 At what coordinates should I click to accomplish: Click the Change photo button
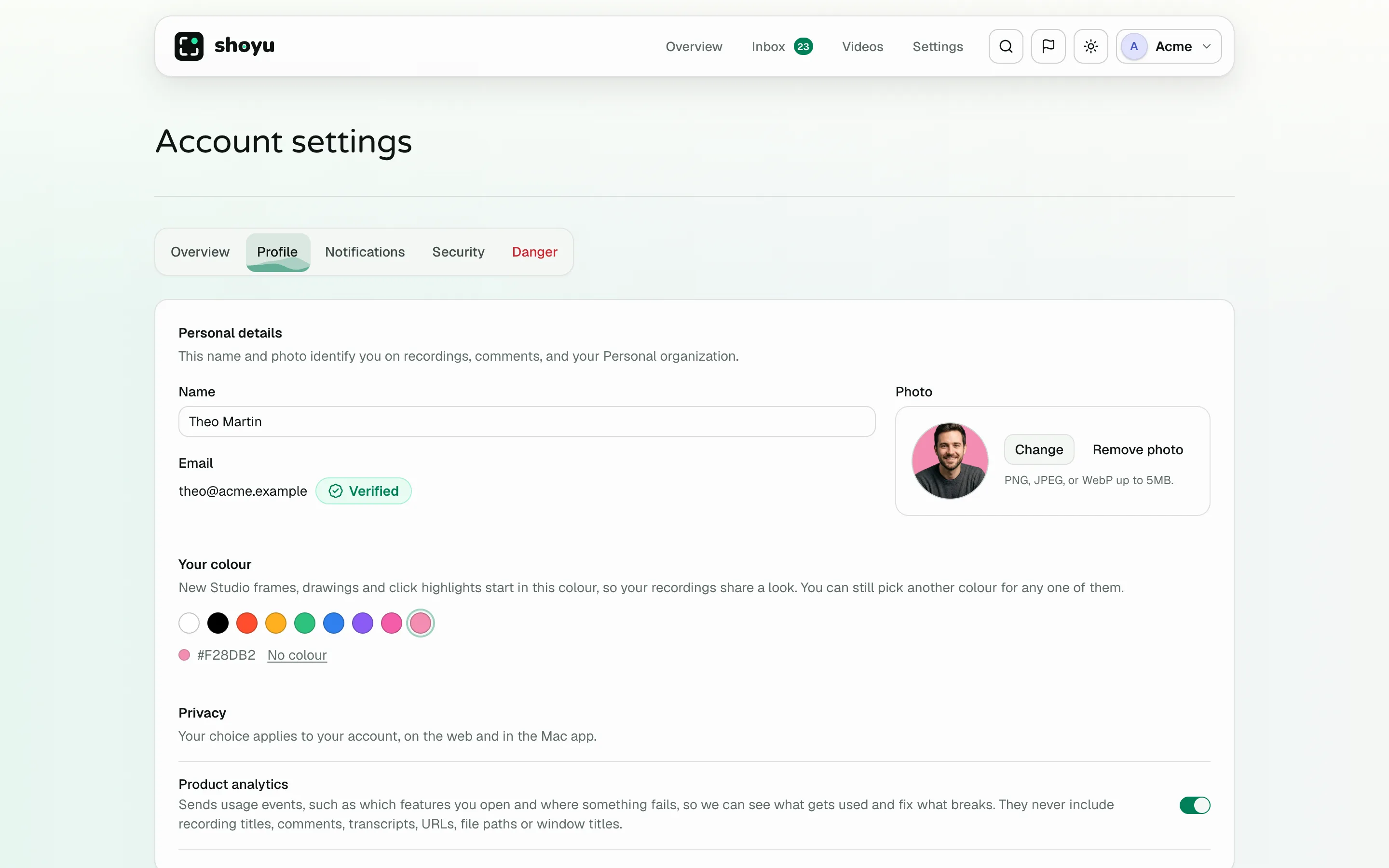1038,449
